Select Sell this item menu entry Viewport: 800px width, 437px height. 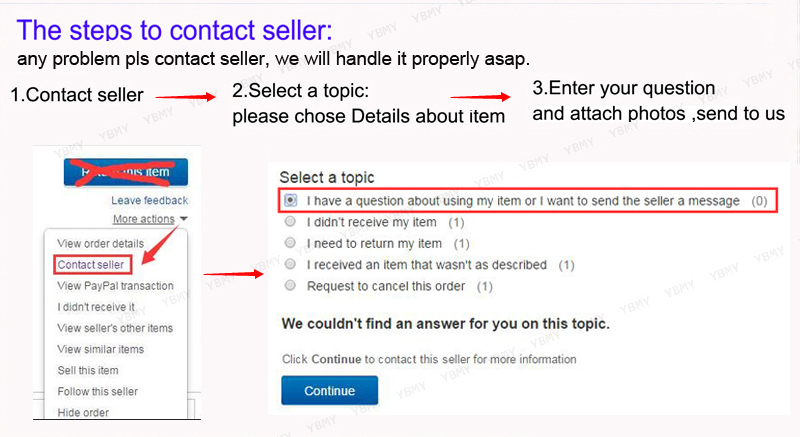tap(88, 370)
